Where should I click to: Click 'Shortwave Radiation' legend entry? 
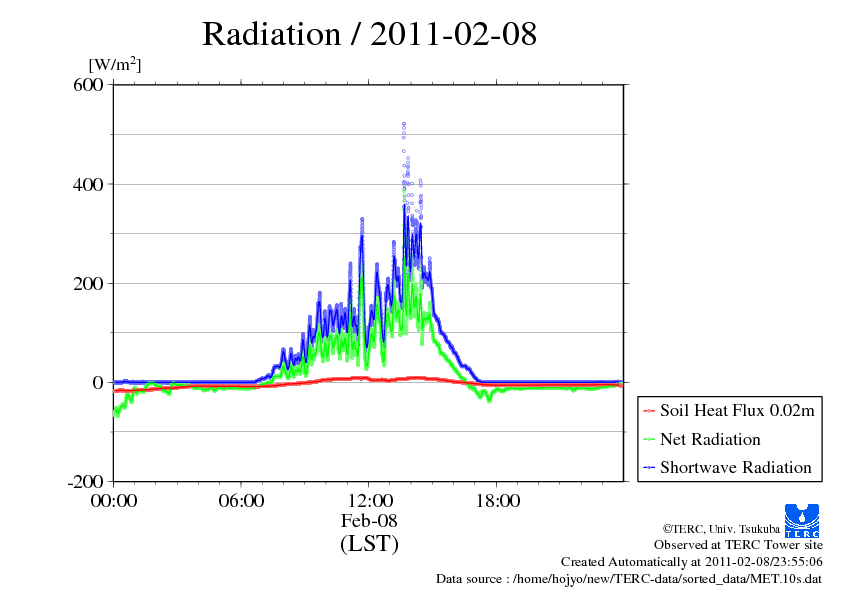coord(736,467)
